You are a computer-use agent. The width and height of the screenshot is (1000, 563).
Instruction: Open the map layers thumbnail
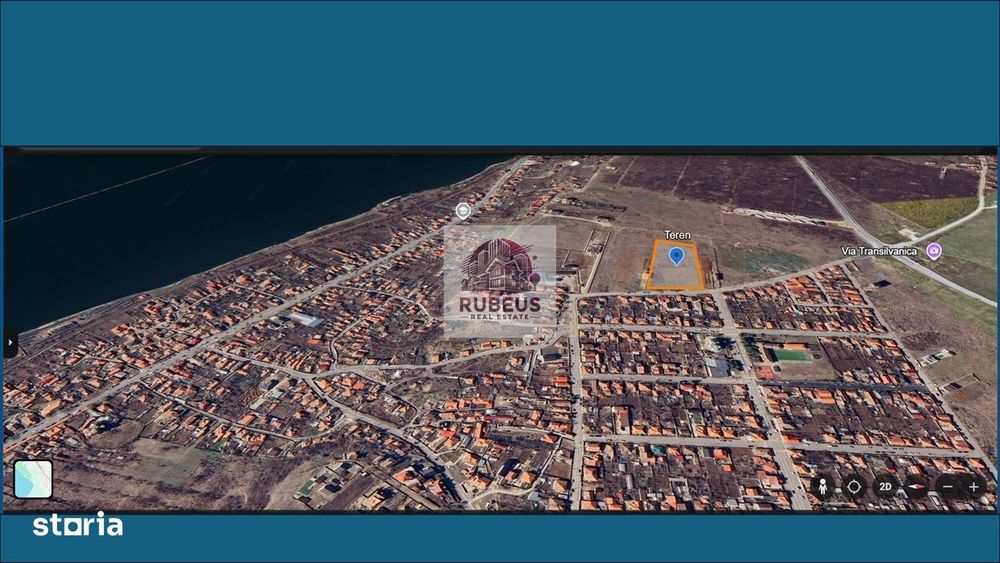[33, 479]
